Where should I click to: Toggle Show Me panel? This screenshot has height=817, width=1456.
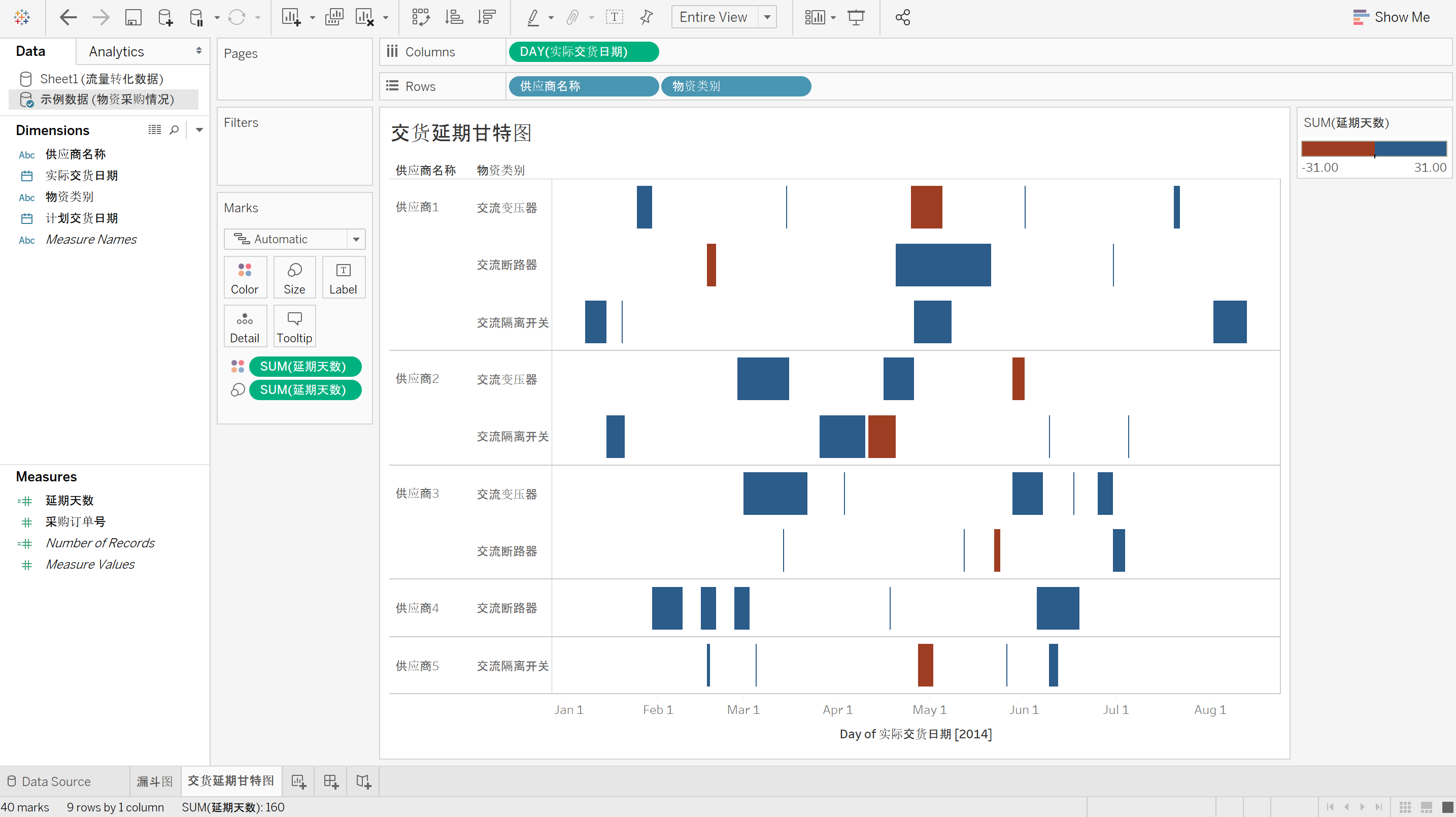(1391, 18)
